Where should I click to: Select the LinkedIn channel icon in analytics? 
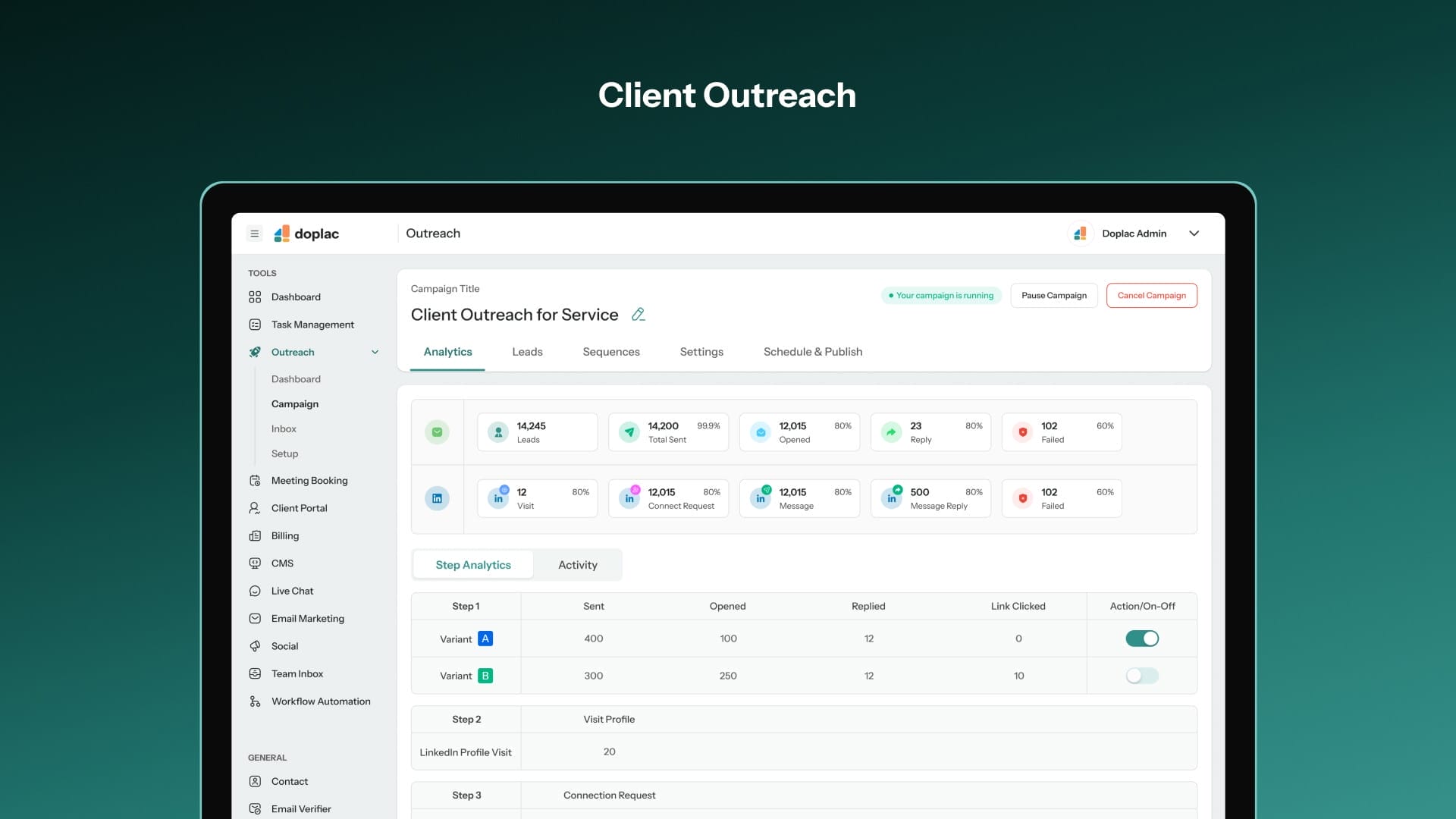pos(437,498)
